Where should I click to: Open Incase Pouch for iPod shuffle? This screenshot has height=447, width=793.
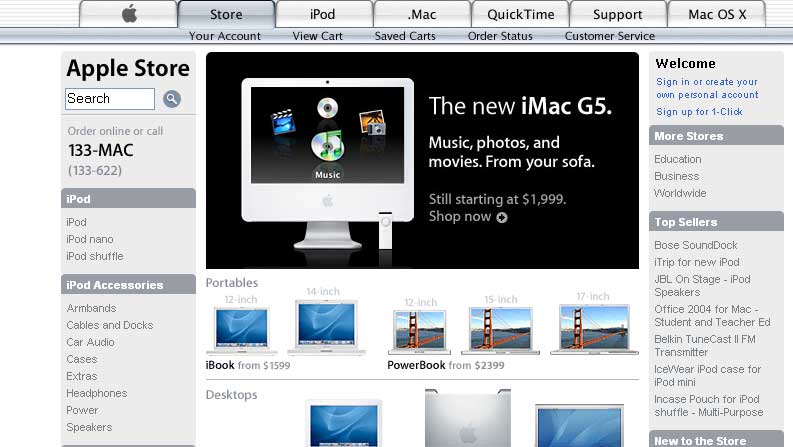click(x=709, y=406)
